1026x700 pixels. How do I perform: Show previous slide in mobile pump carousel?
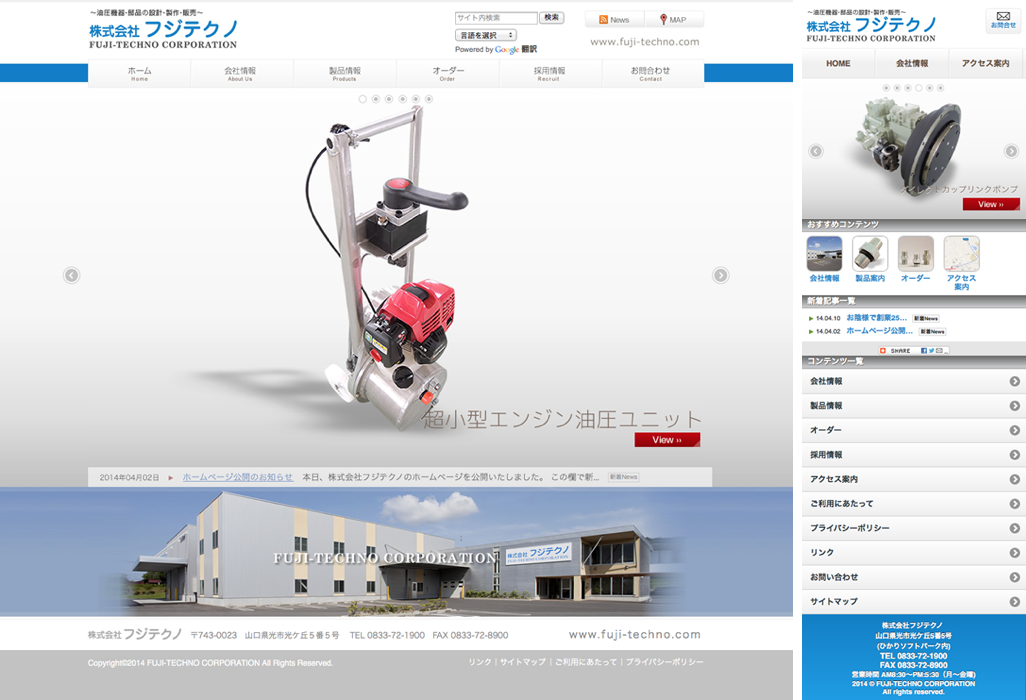click(x=816, y=151)
